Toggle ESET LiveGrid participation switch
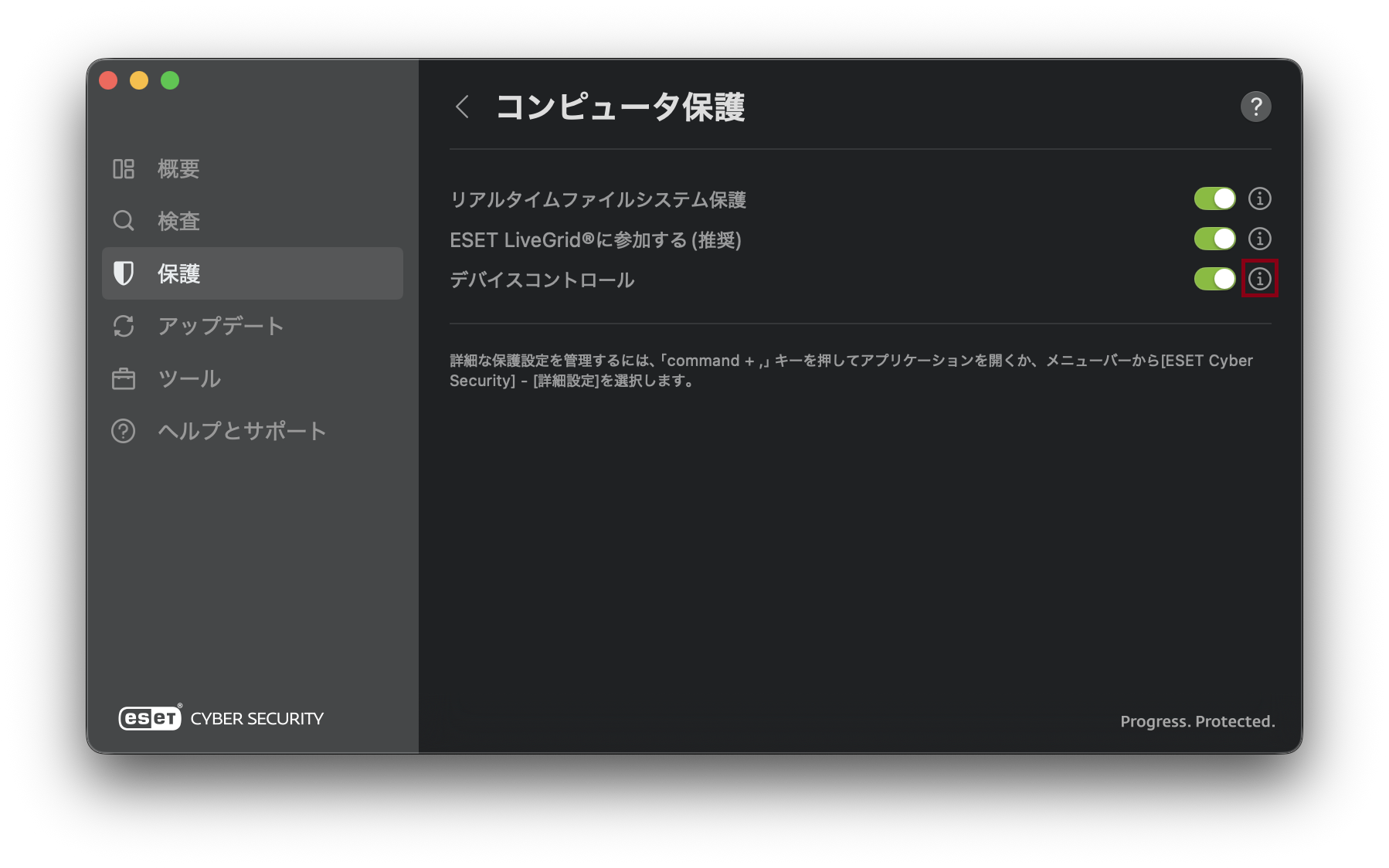 (1214, 239)
